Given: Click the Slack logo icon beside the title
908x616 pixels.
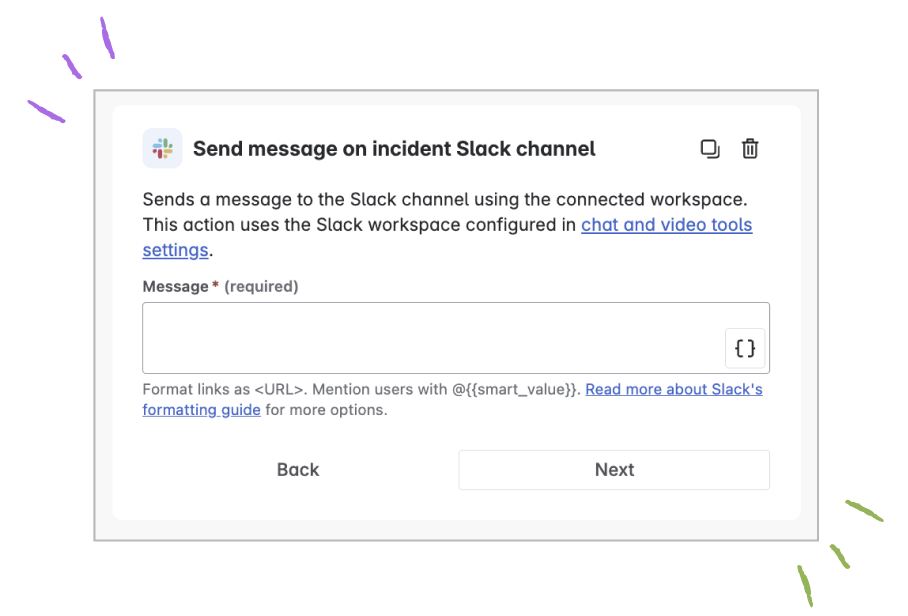Looking at the screenshot, I should tap(162, 148).
